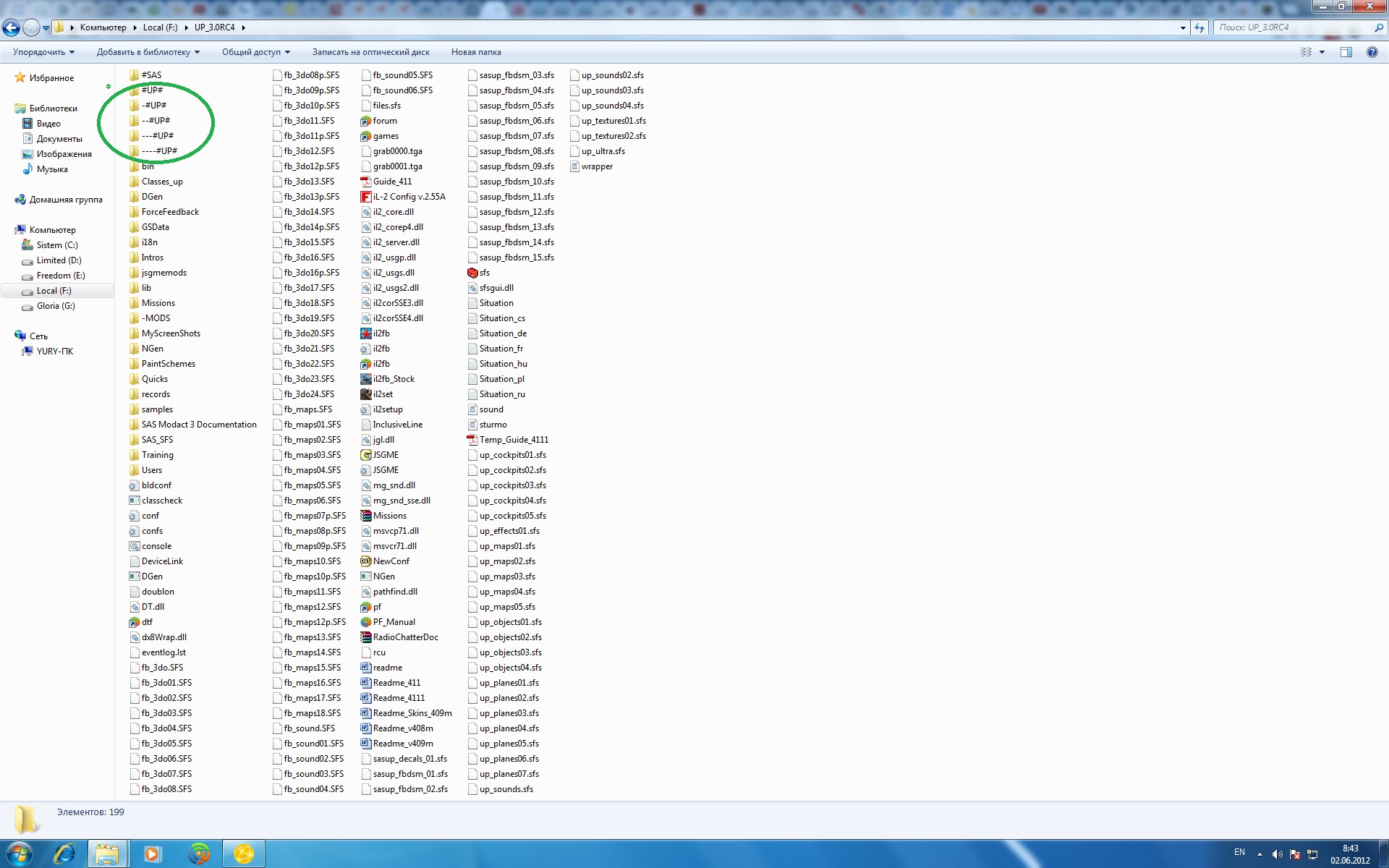1389x868 pixels.
Task: Open the view options dropdown arrow
Action: (1322, 52)
